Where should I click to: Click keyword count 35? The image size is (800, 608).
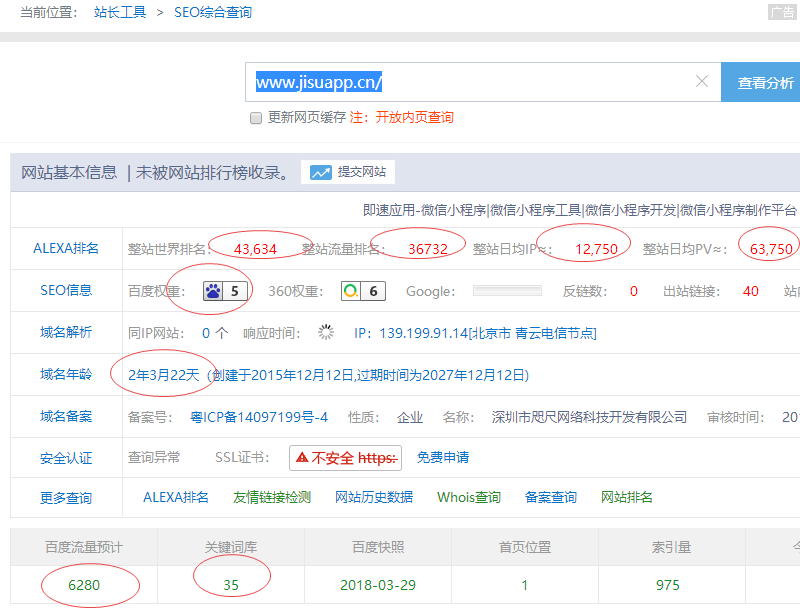231,585
